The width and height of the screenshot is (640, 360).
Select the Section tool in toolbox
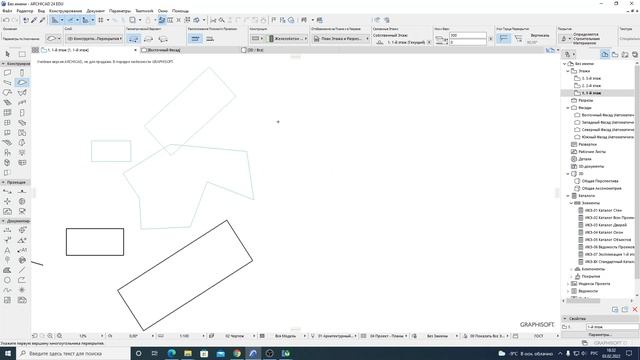(7, 191)
